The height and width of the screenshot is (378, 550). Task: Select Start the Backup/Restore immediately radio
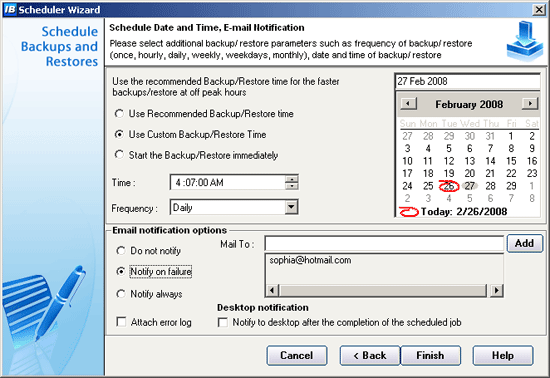coord(119,155)
